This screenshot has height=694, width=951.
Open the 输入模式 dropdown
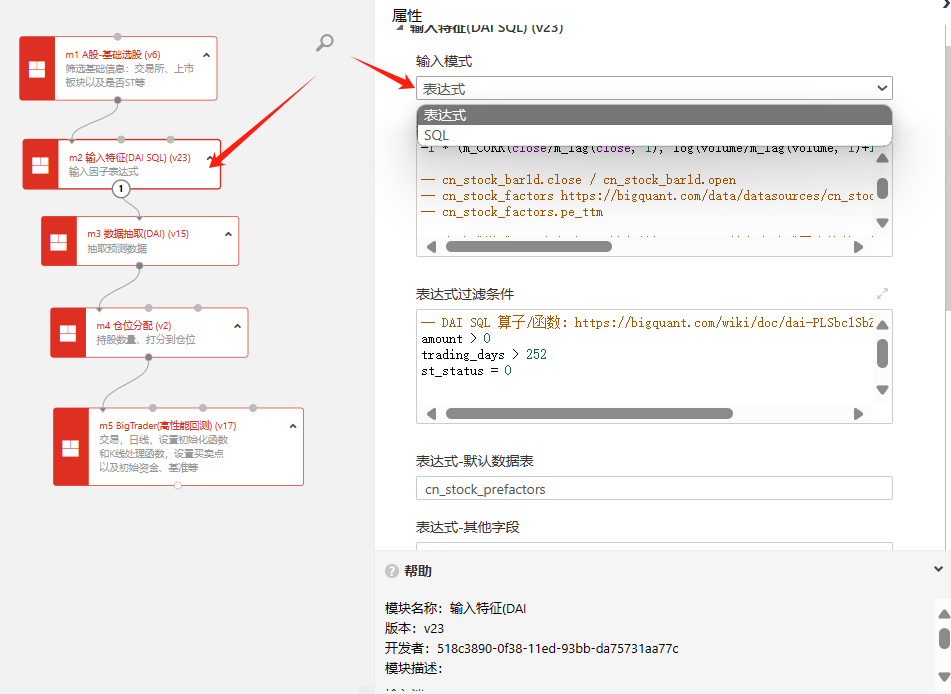(x=654, y=89)
